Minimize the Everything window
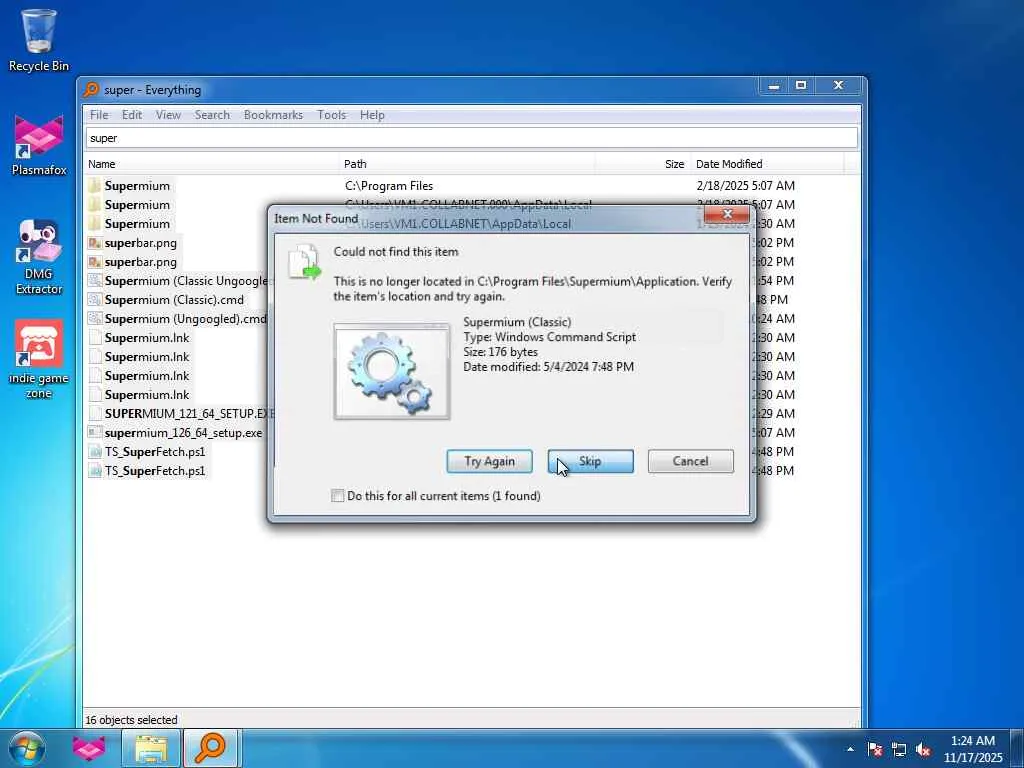 [x=774, y=86]
